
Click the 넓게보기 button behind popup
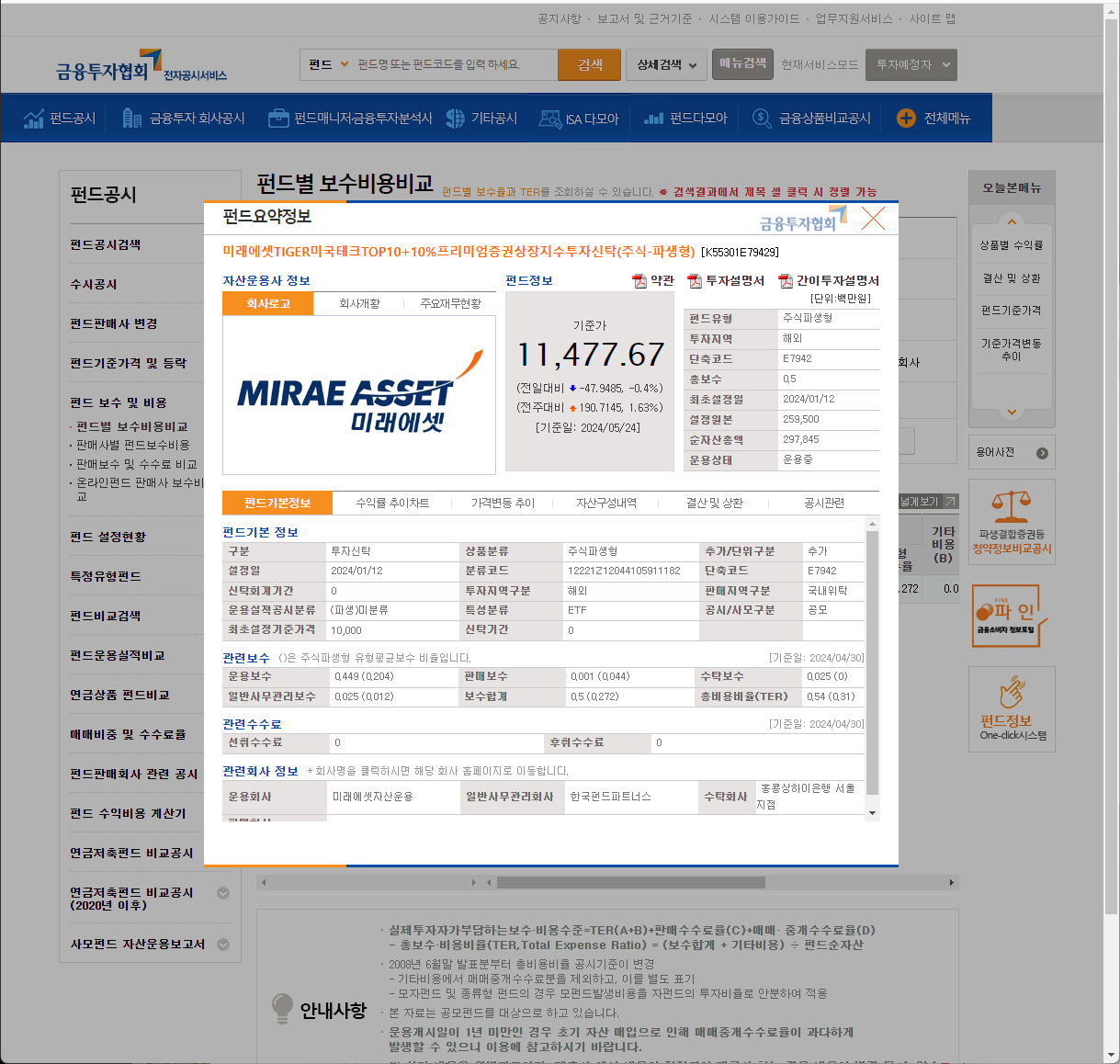point(928,502)
